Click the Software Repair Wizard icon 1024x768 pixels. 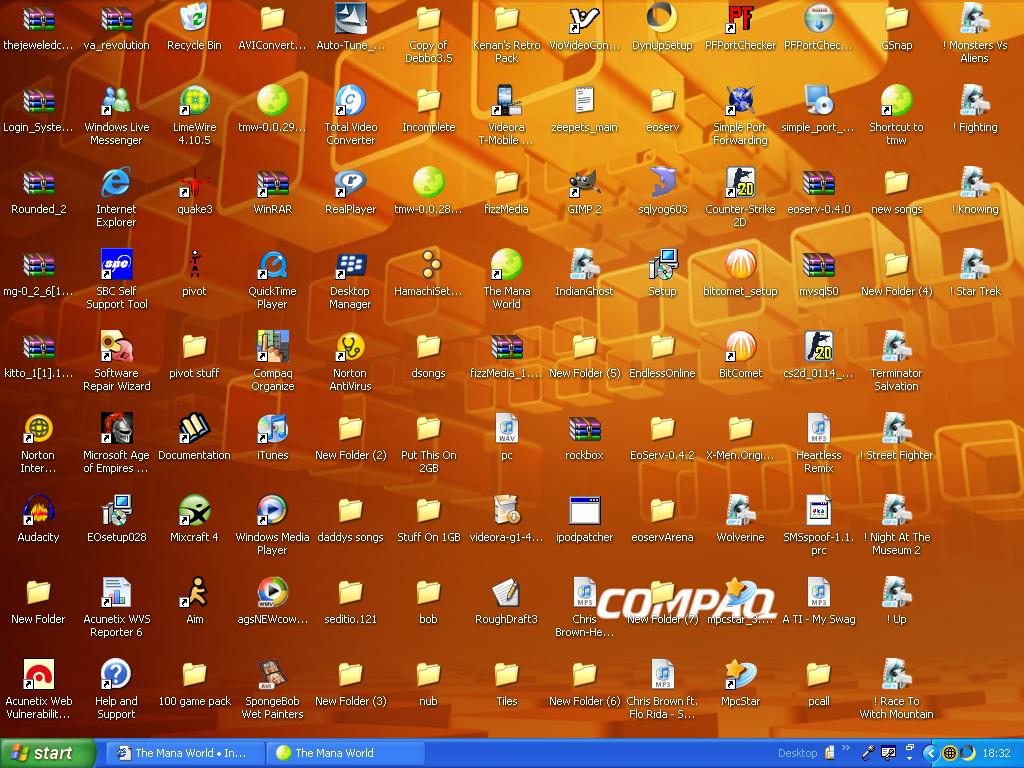click(x=116, y=346)
